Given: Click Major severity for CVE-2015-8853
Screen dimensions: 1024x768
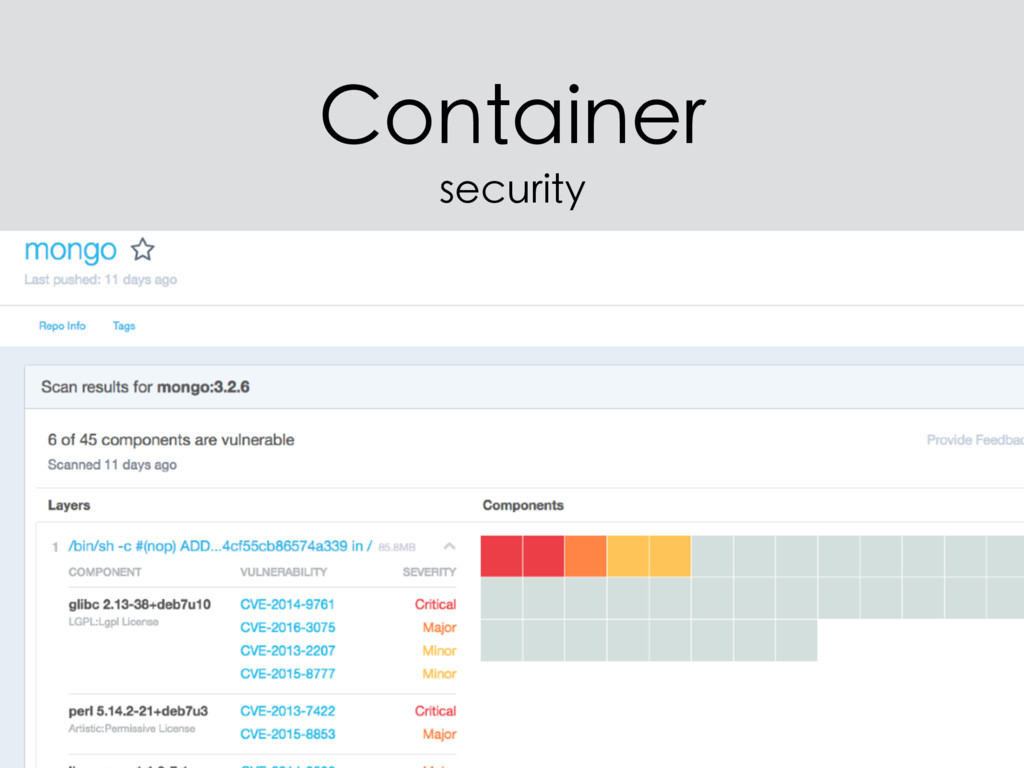Looking at the screenshot, I should (x=440, y=734).
